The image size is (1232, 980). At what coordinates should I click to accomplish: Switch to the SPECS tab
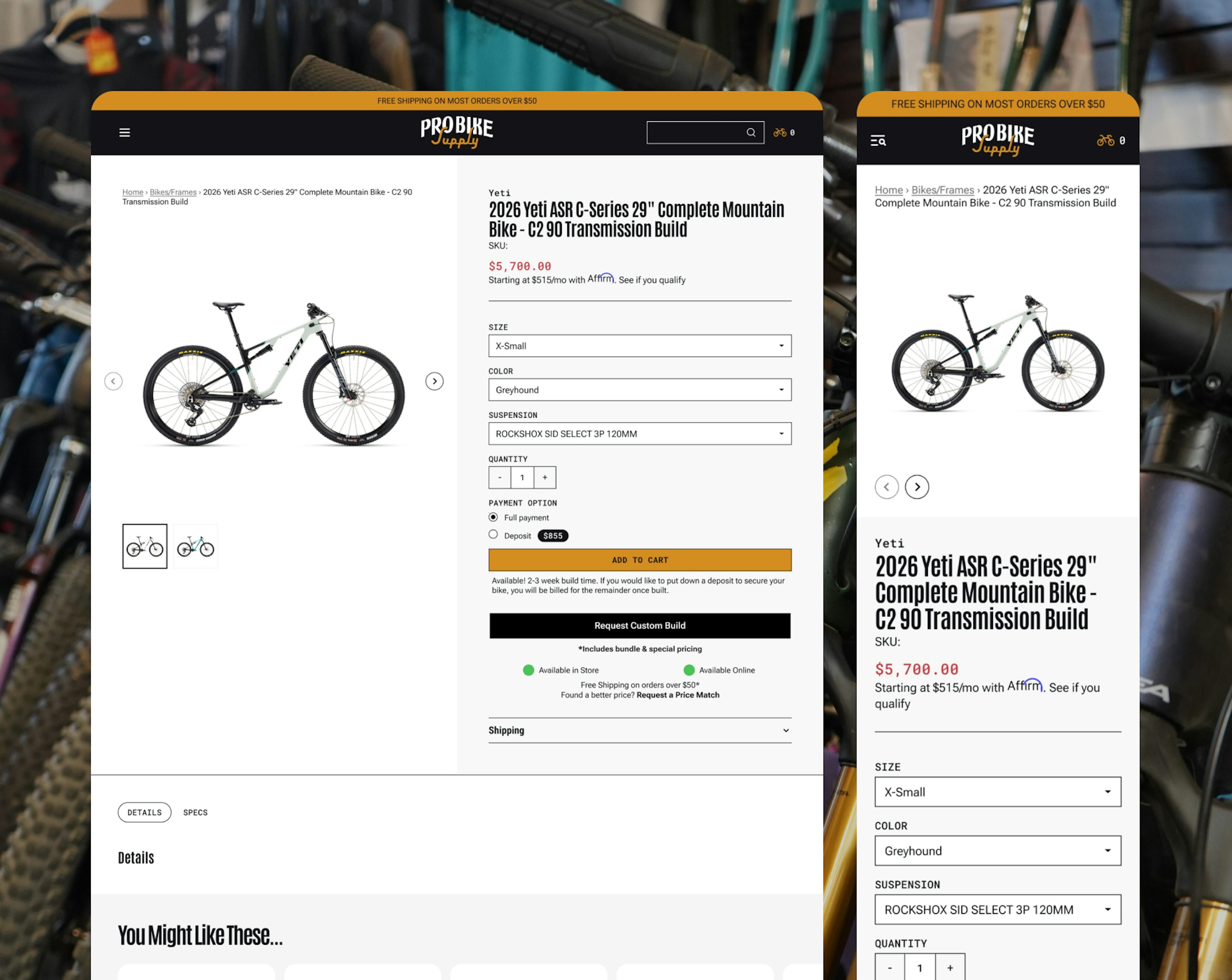click(x=195, y=812)
